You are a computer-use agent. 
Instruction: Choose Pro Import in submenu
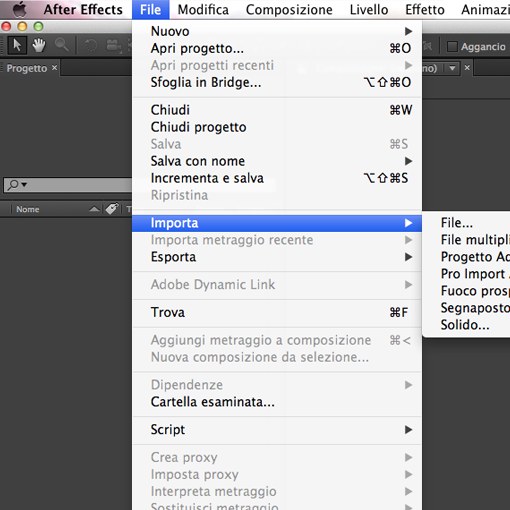(x=466, y=274)
